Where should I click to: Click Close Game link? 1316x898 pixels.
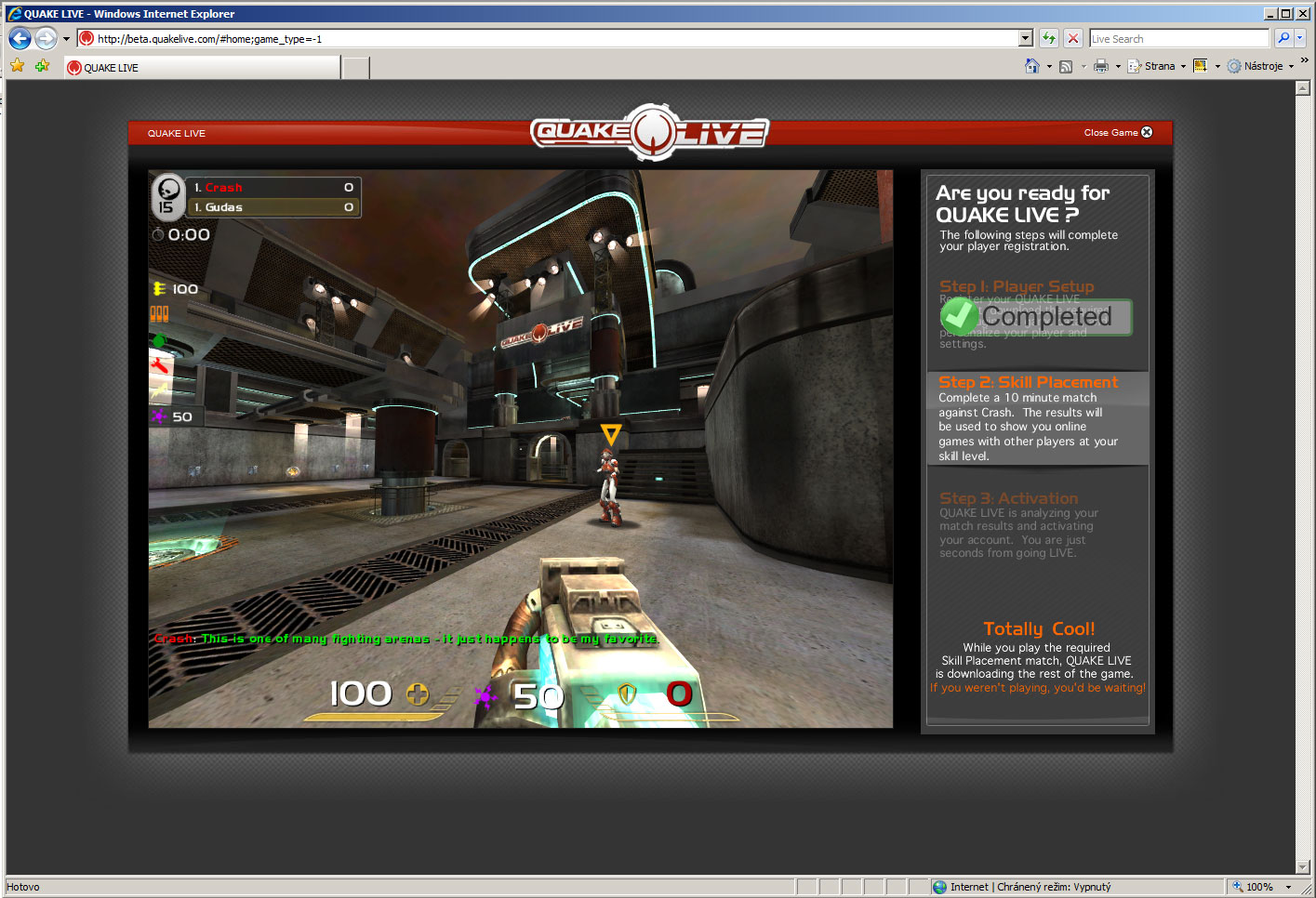[x=1110, y=133]
